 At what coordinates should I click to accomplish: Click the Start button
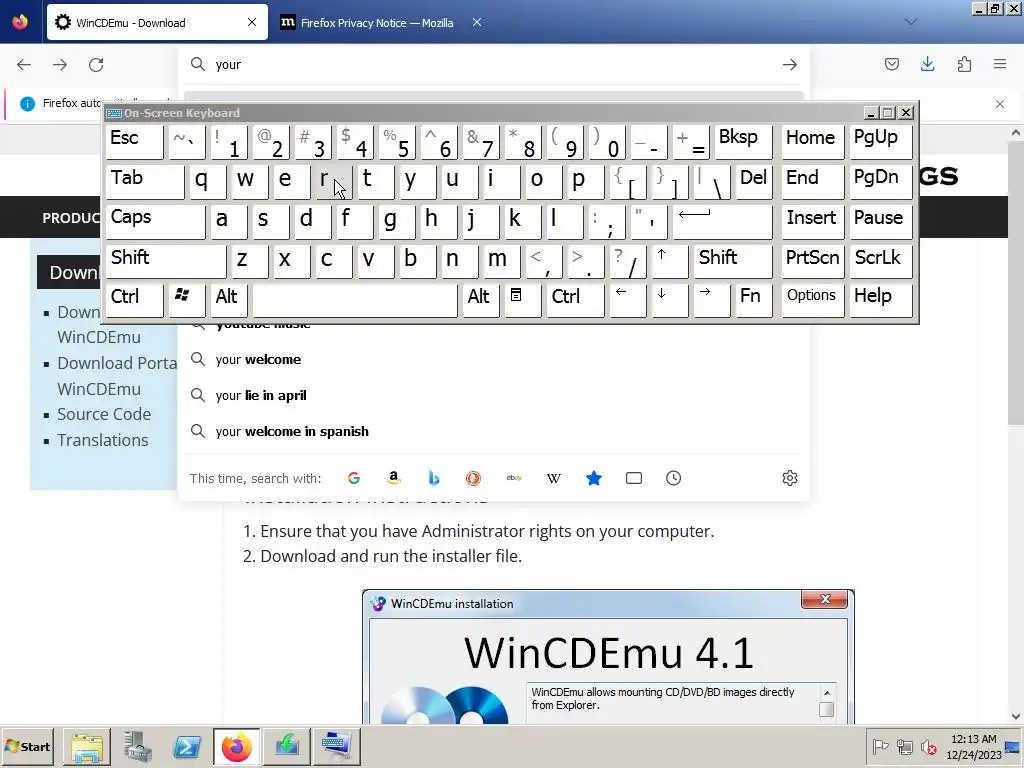click(28, 746)
